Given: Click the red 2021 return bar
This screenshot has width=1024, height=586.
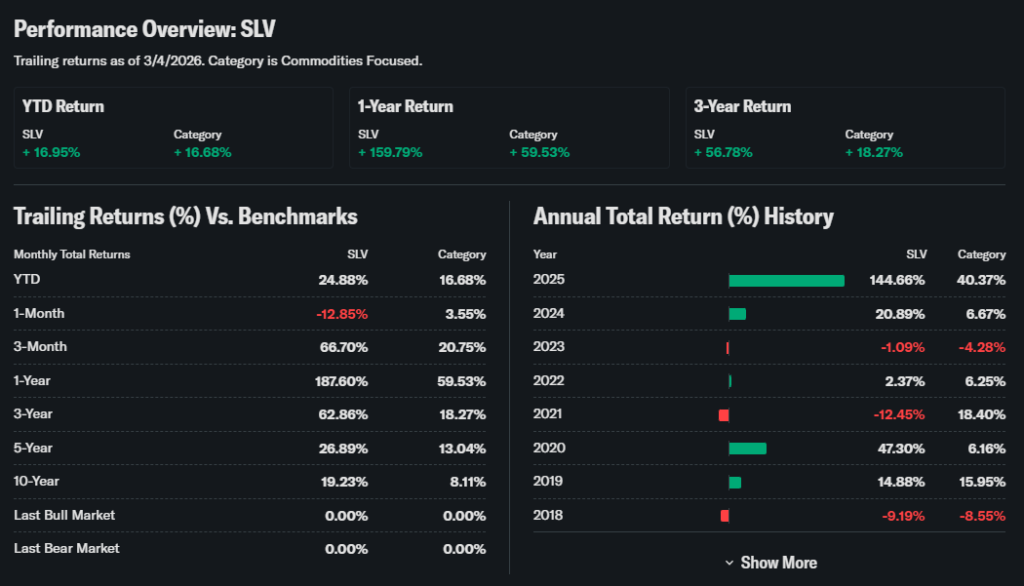Looking at the screenshot, I should [x=724, y=415].
